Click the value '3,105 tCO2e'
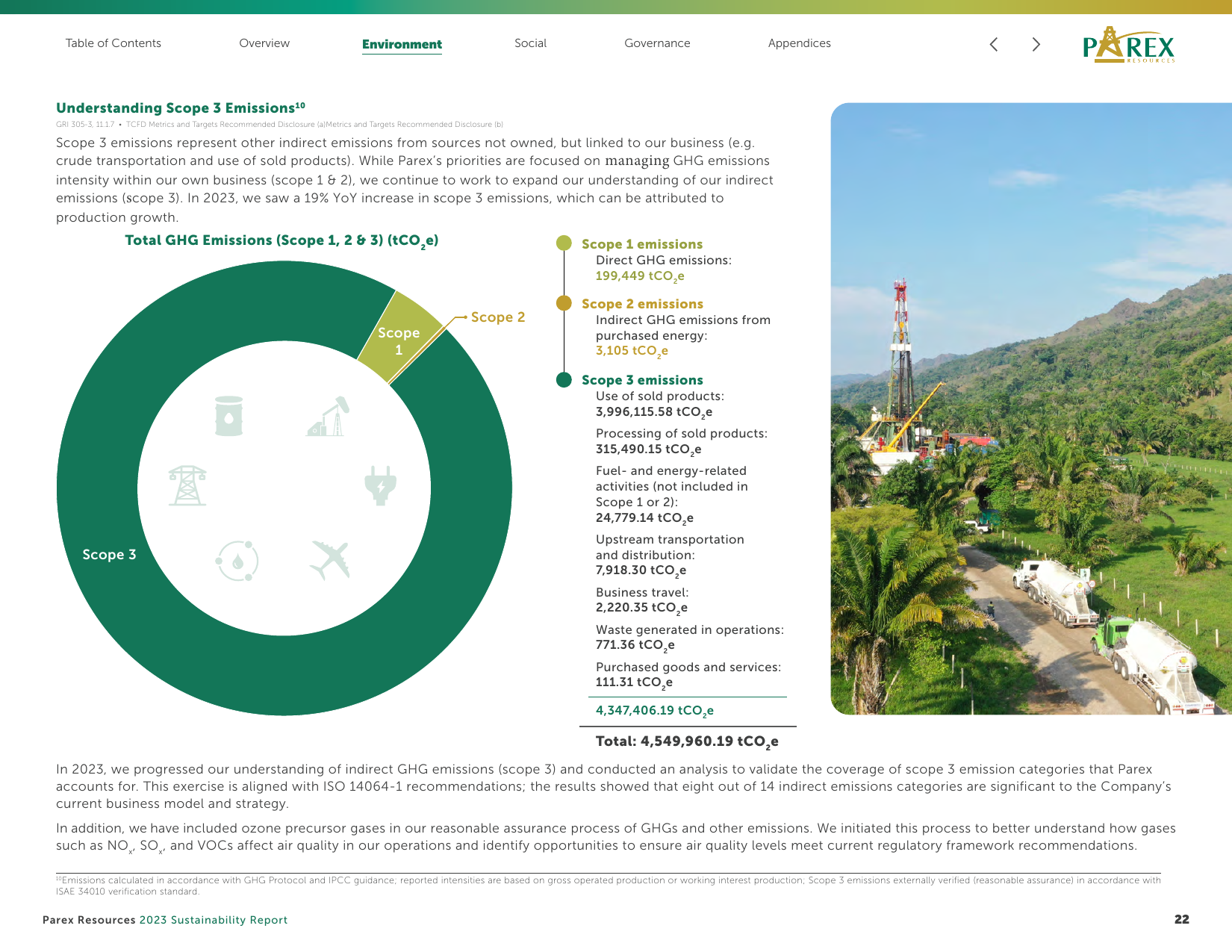Screen dimensions: 1232x952 632,351
